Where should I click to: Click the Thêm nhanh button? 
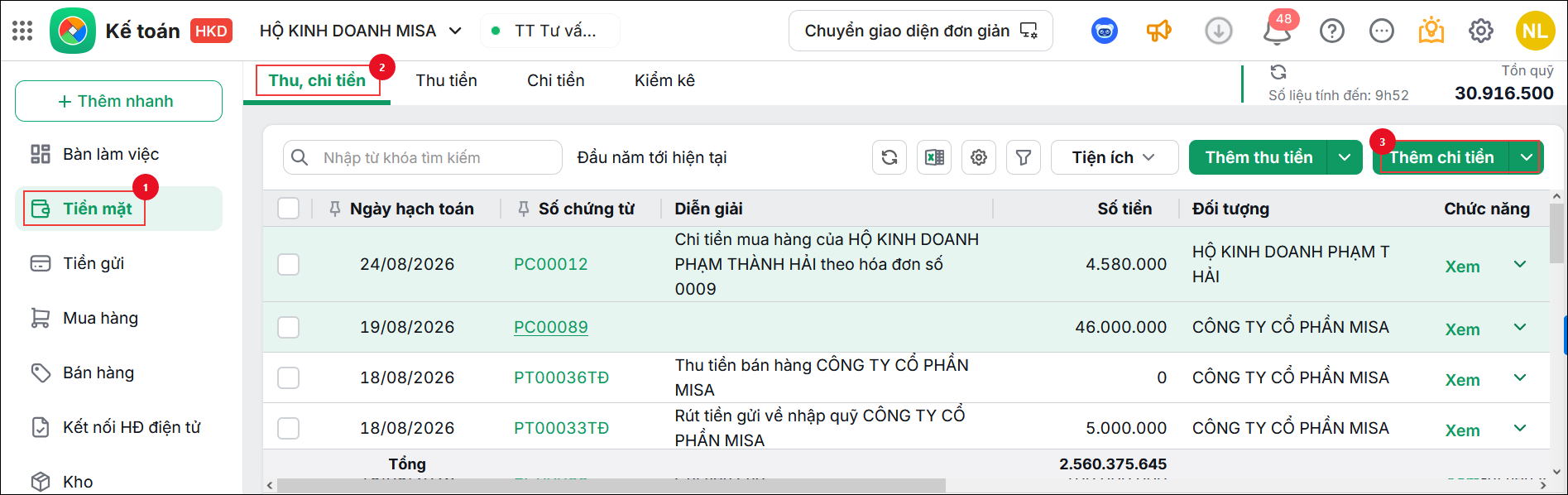(x=118, y=101)
